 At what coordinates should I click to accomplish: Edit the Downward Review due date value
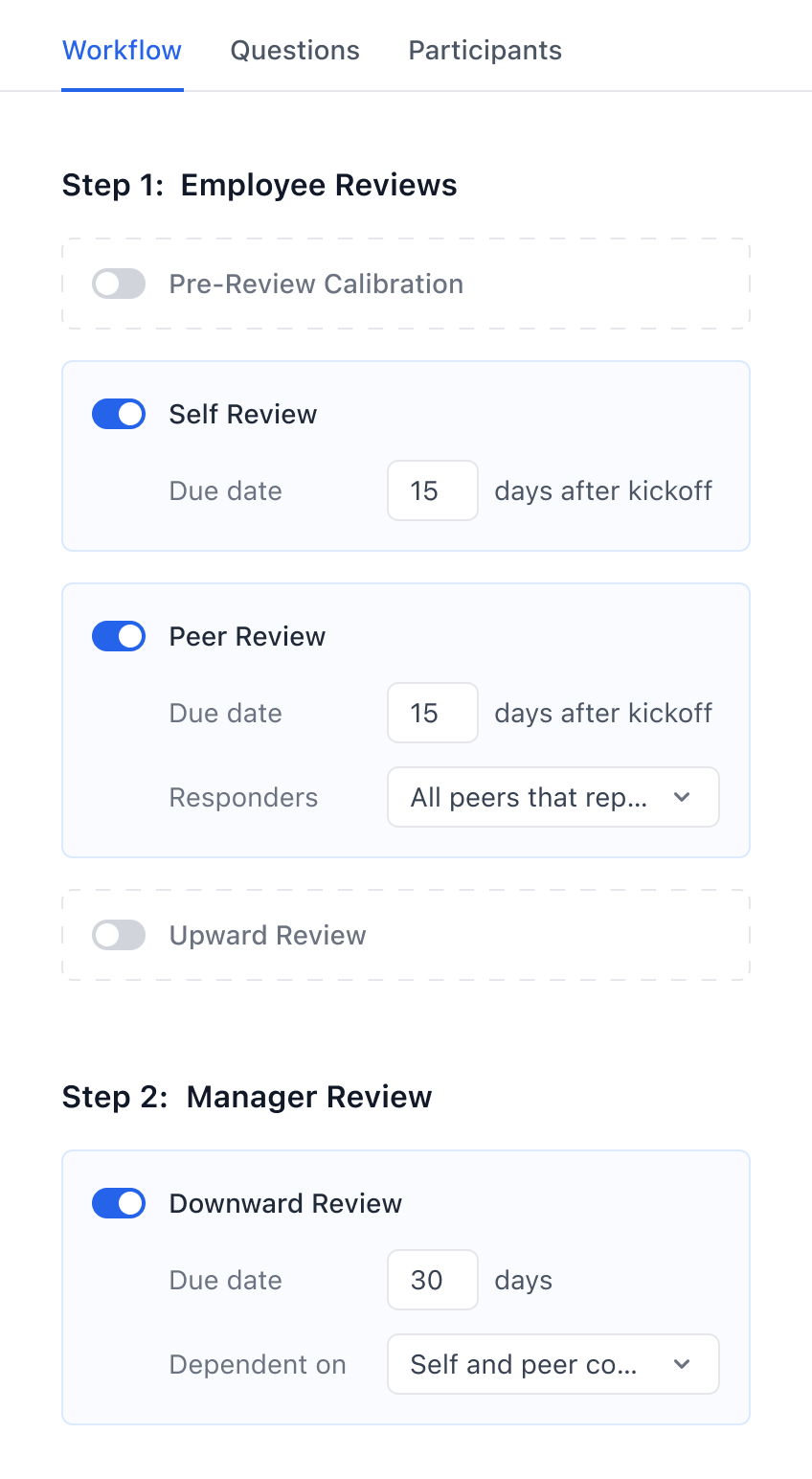pyautogui.click(x=432, y=1280)
